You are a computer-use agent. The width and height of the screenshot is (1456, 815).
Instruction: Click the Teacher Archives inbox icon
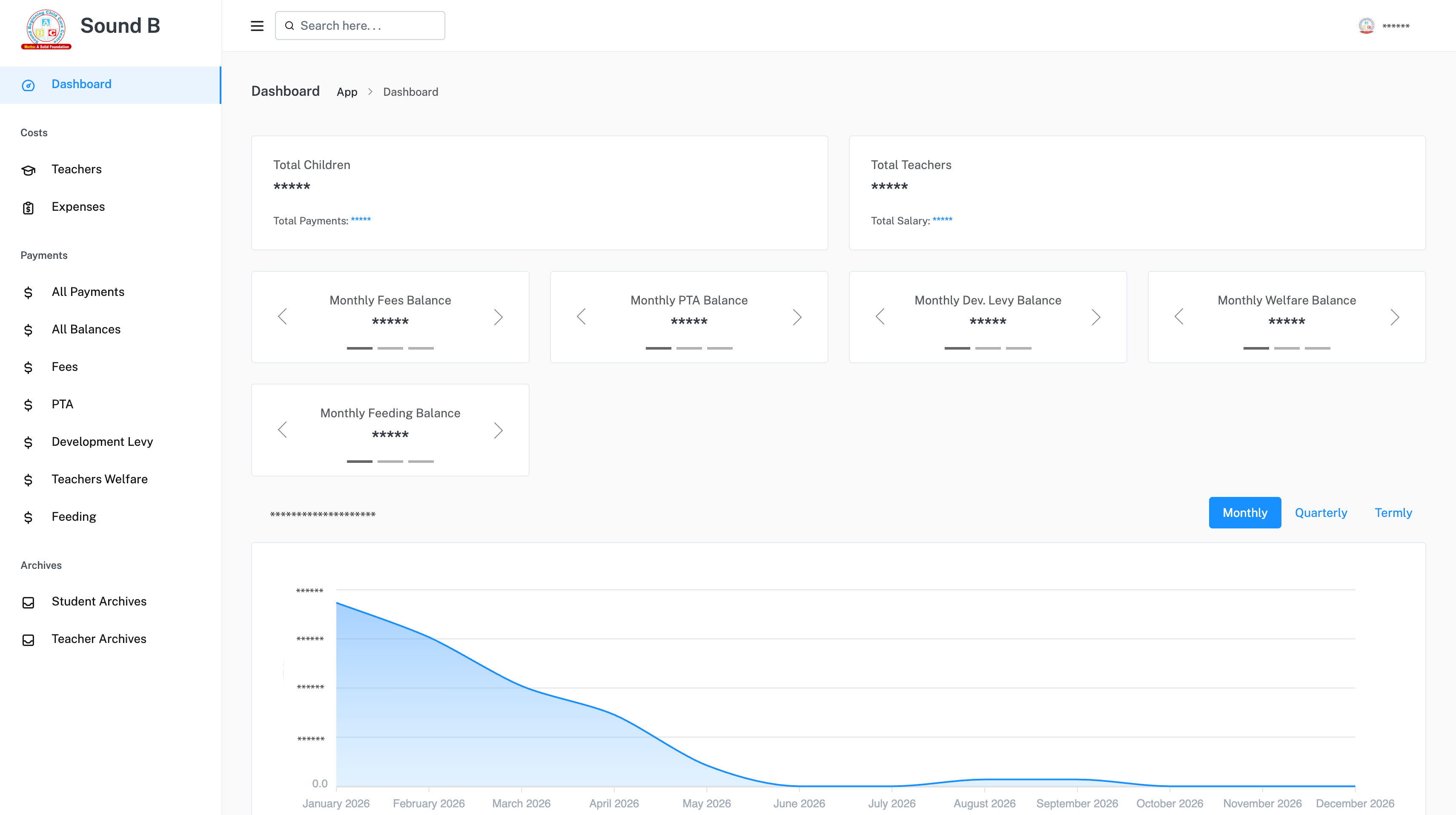pos(28,640)
